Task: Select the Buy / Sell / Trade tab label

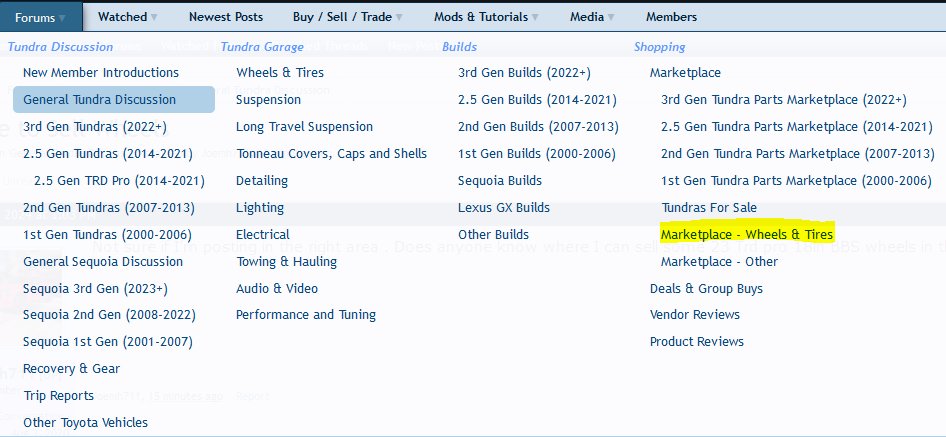Action: pos(342,17)
